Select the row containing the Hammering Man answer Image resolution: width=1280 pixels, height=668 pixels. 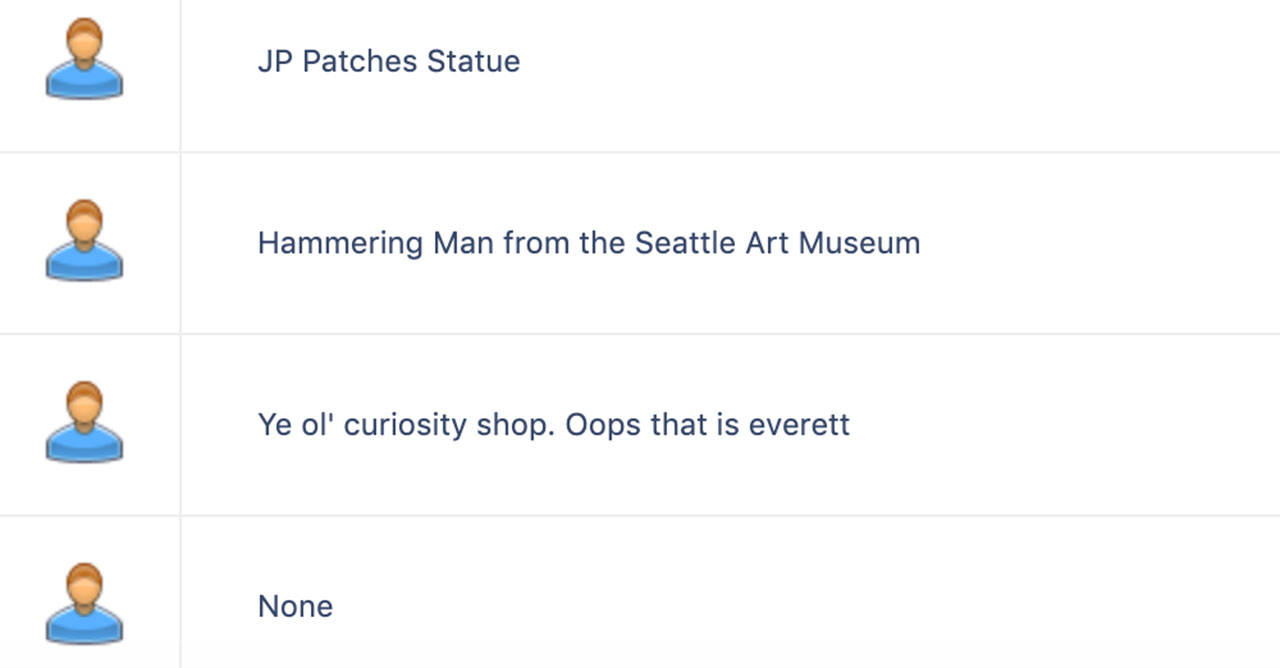[640, 243]
